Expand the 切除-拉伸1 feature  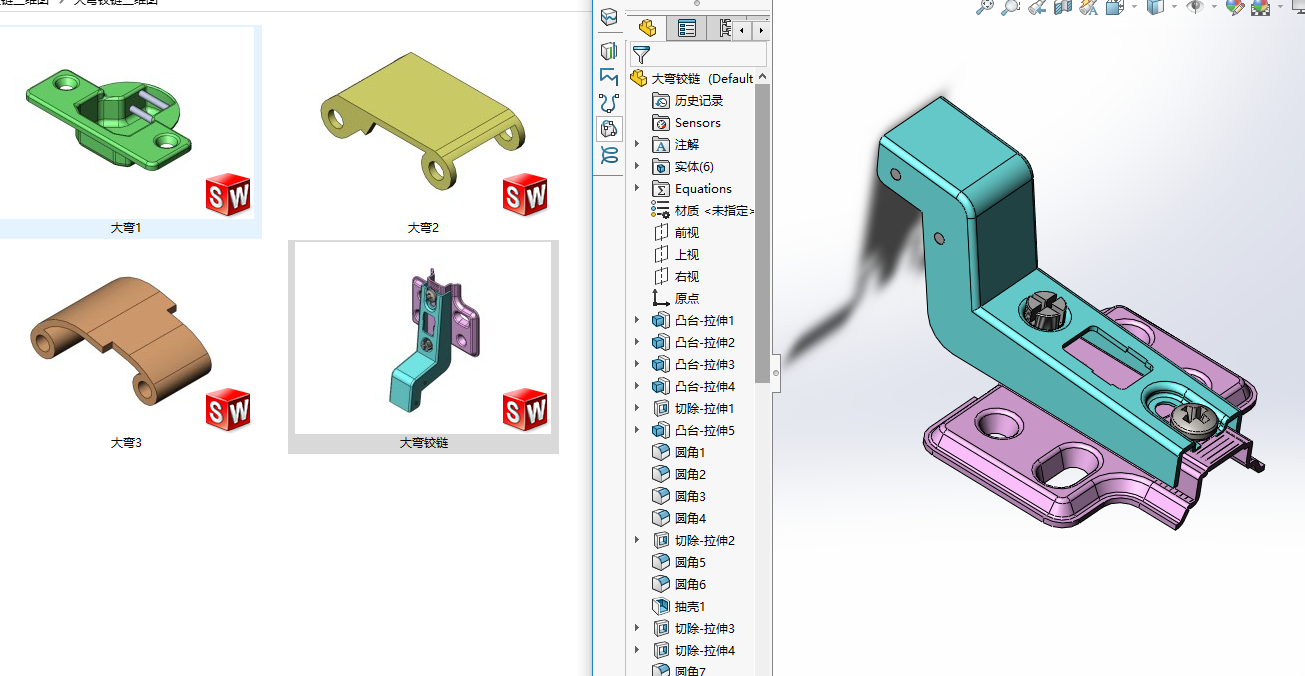[x=637, y=408]
